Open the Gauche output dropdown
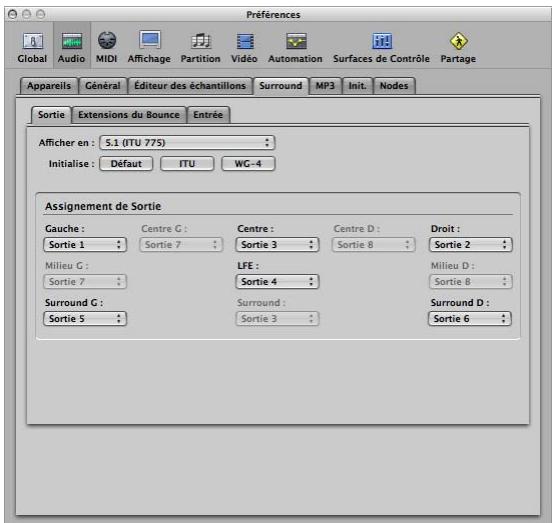 85,245
